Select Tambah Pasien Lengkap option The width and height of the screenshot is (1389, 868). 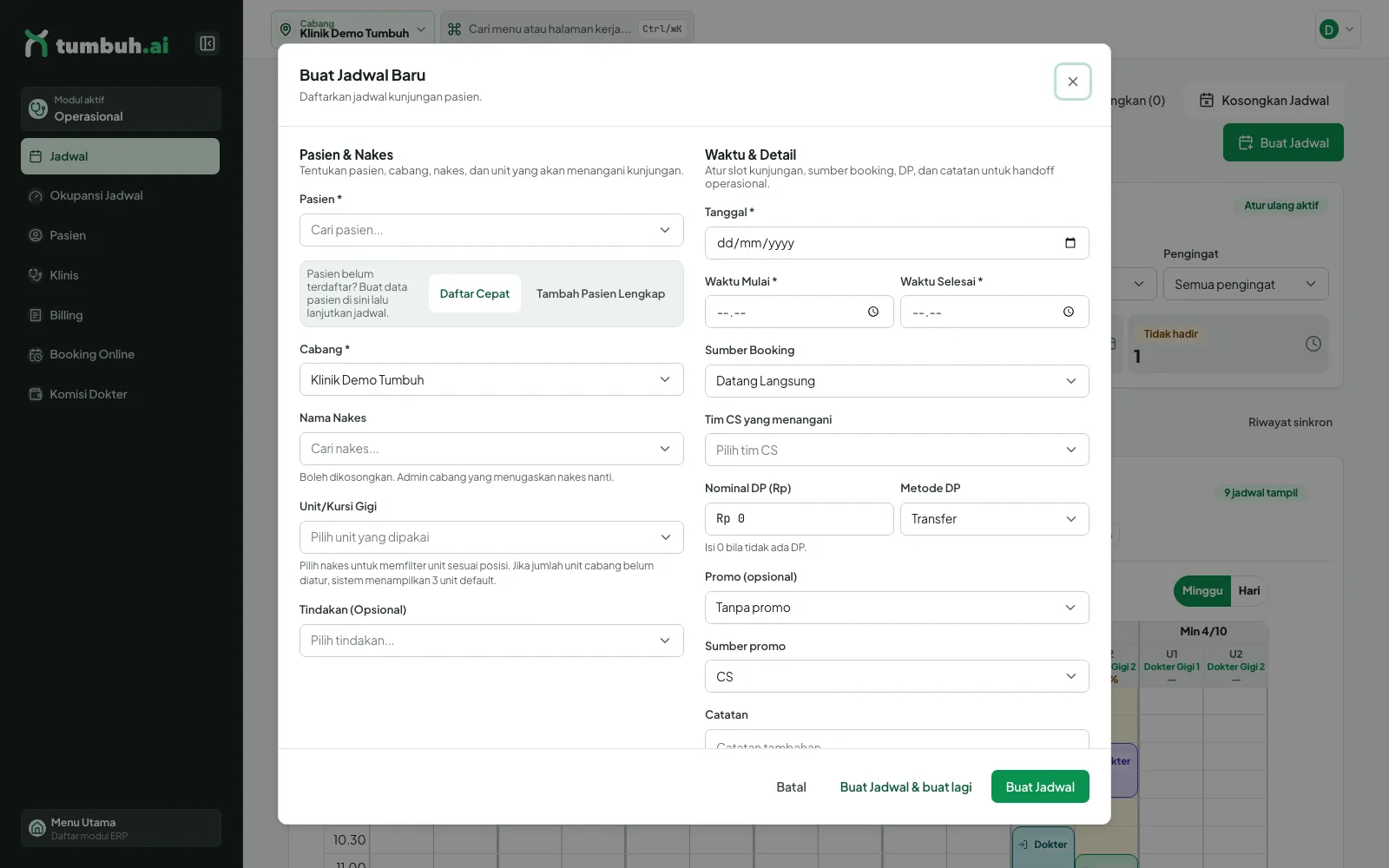(601, 293)
